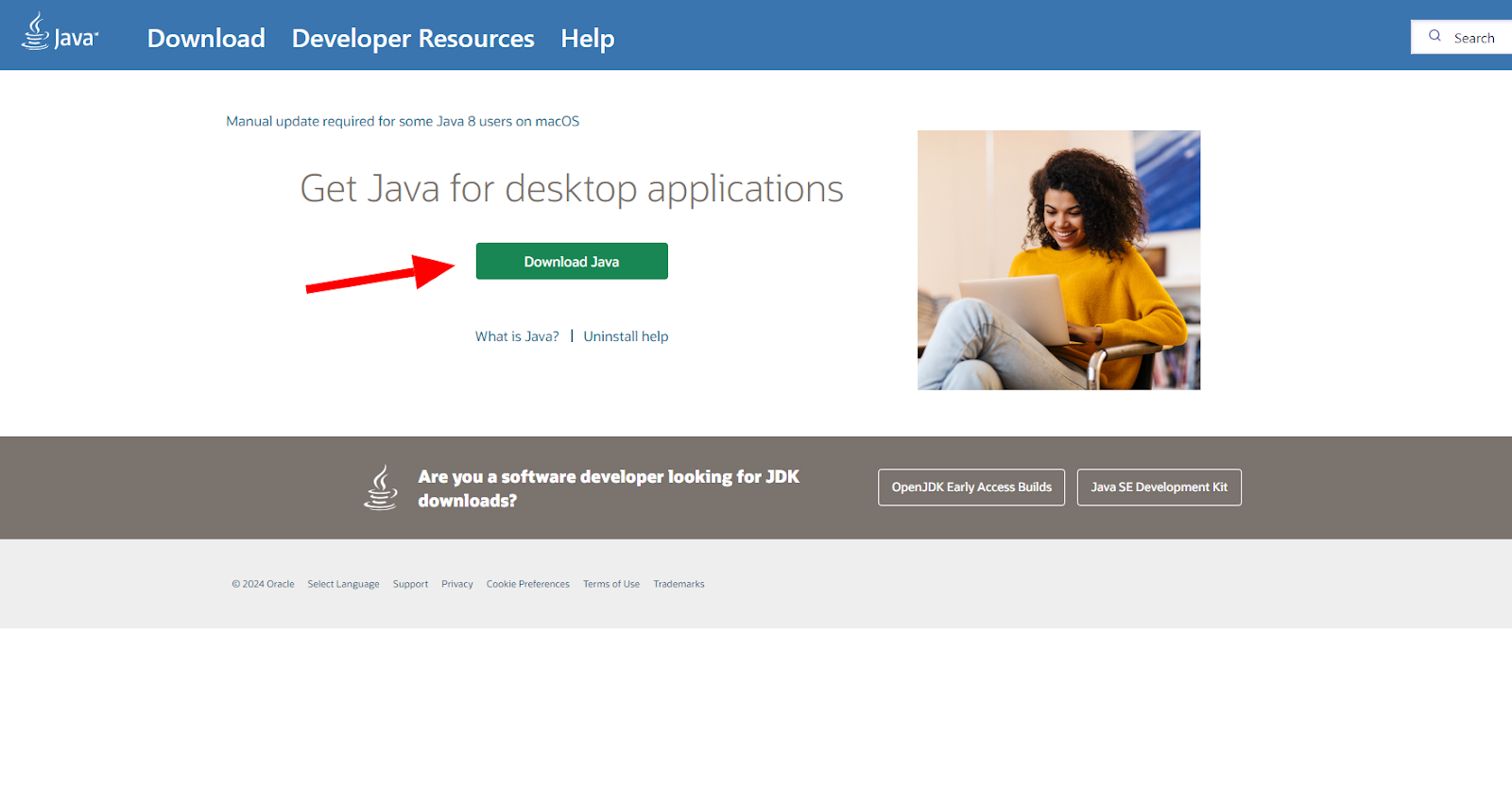
Task: Click into the Search field
Action: 1462,37
